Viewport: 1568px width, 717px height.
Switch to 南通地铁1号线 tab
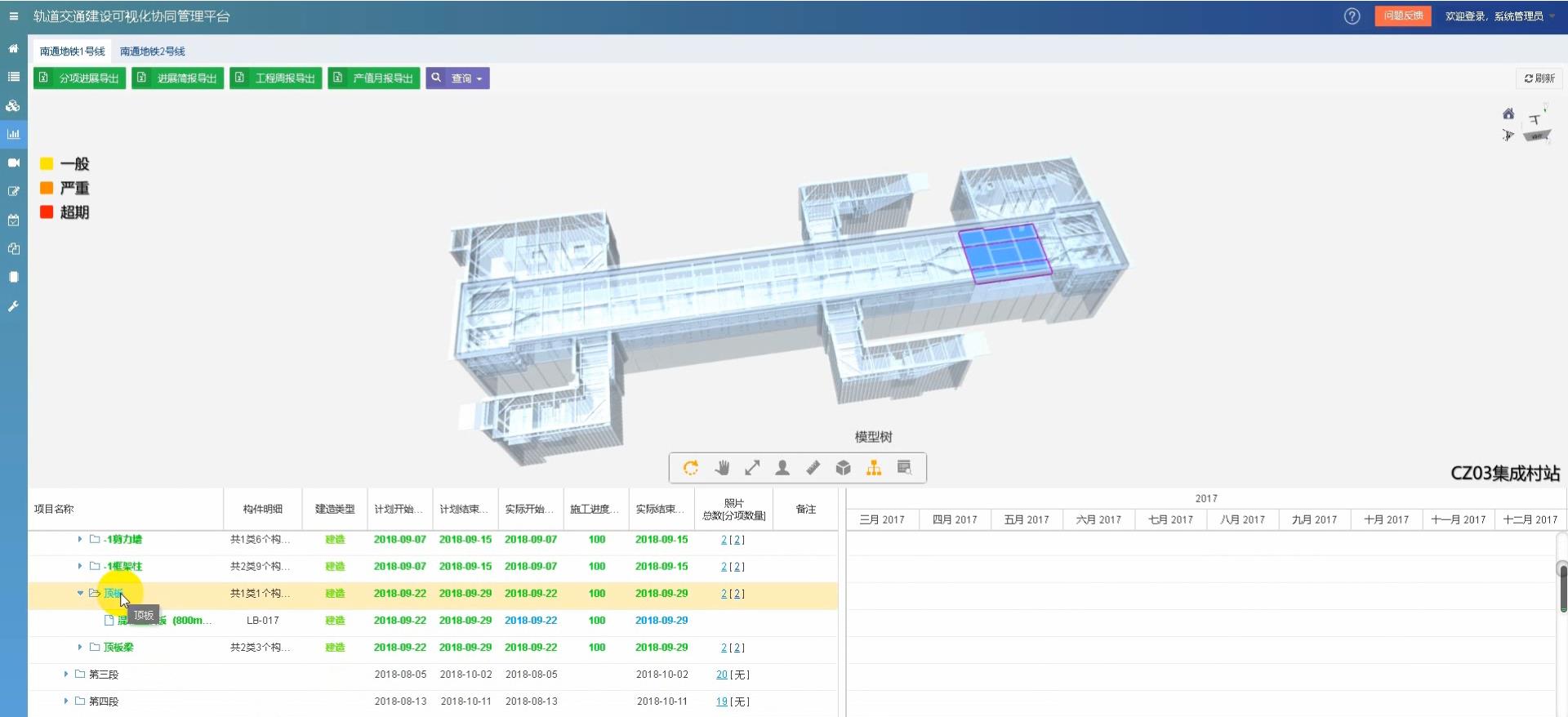point(72,51)
